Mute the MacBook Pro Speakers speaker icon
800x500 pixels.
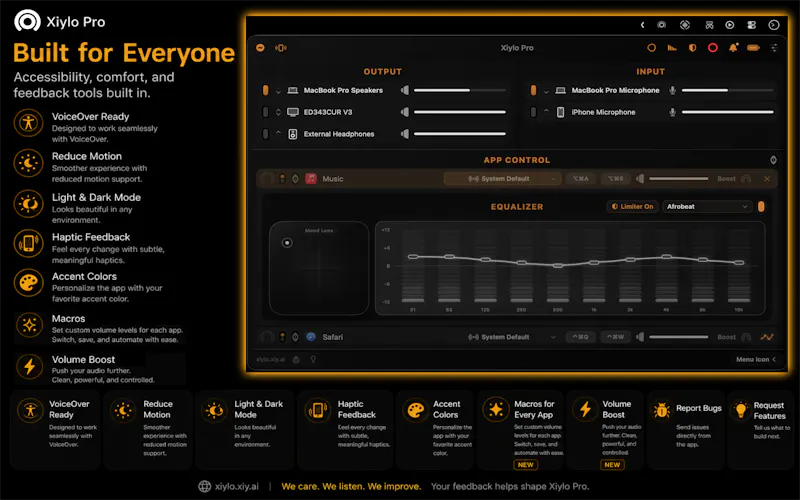[x=405, y=90]
